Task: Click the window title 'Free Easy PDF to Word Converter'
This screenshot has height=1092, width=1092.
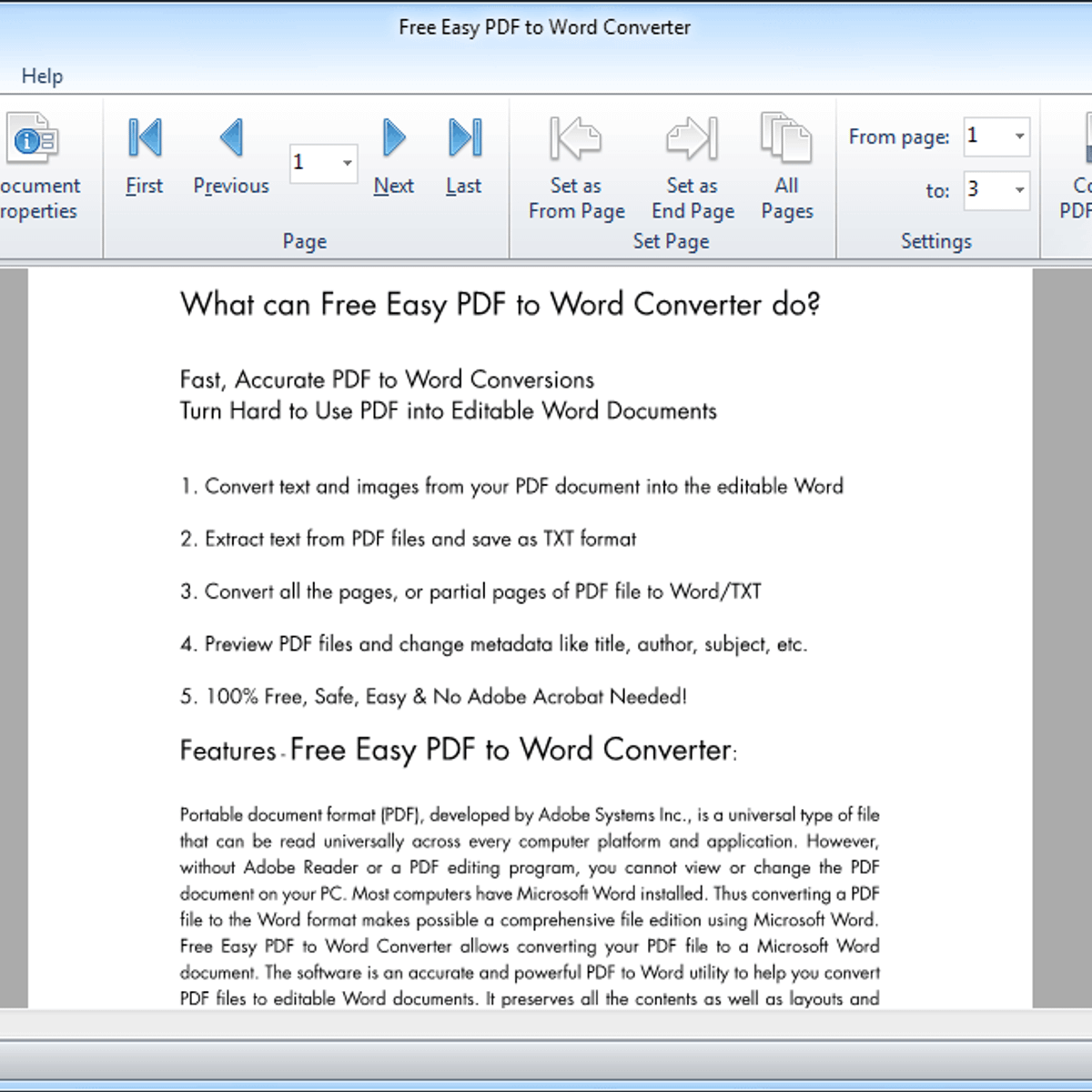Action: tap(545, 27)
